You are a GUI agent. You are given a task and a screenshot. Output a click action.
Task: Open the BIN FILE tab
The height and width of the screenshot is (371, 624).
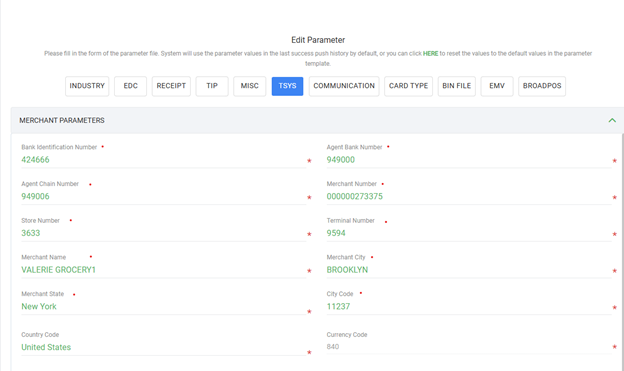click(x=456, y=86)
